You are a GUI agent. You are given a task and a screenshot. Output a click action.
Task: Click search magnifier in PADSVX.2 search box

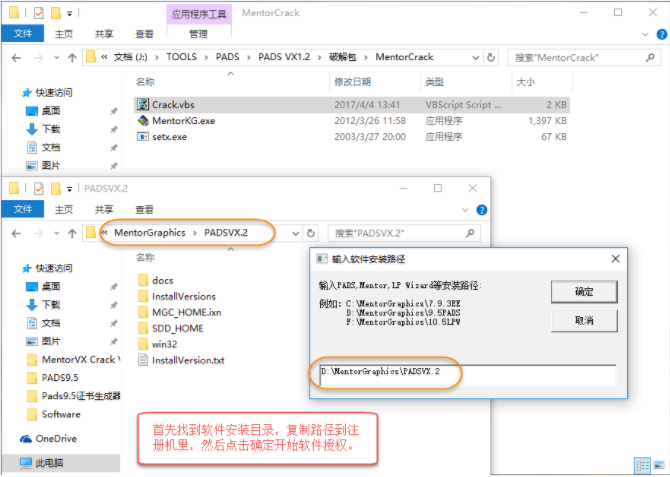pyautogui.click(x=470, y=233)
